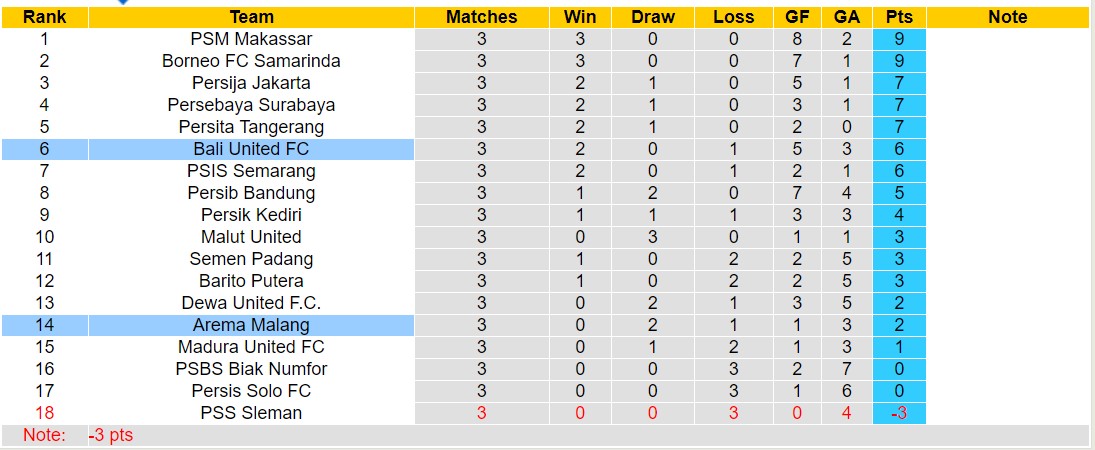Click the highlighted Arema Malang row
1095x450 pixels.
tap(251, 325)
